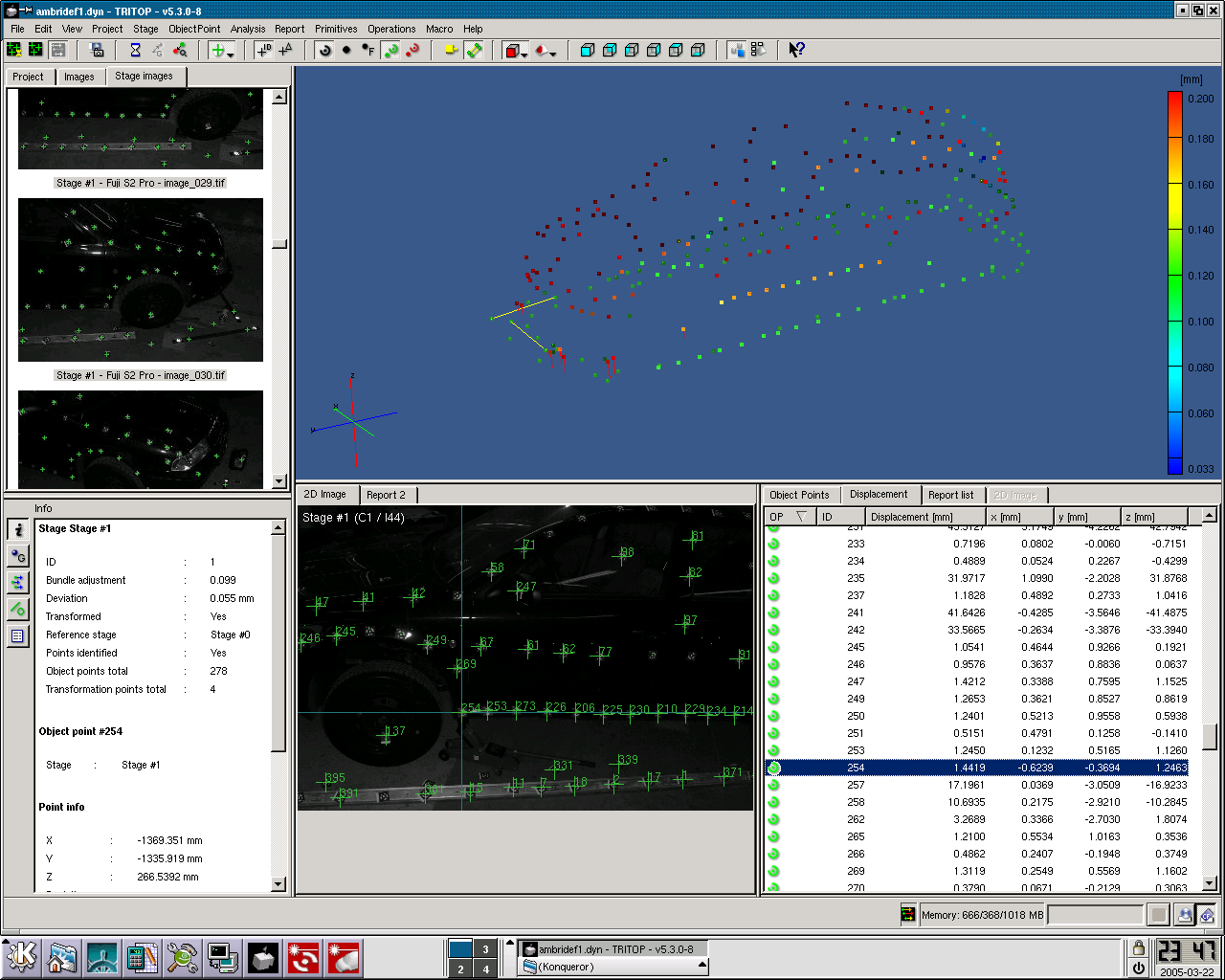Click the OP column sort triangle
This screenshot has width=1225, height=980.
coord(801,517)
